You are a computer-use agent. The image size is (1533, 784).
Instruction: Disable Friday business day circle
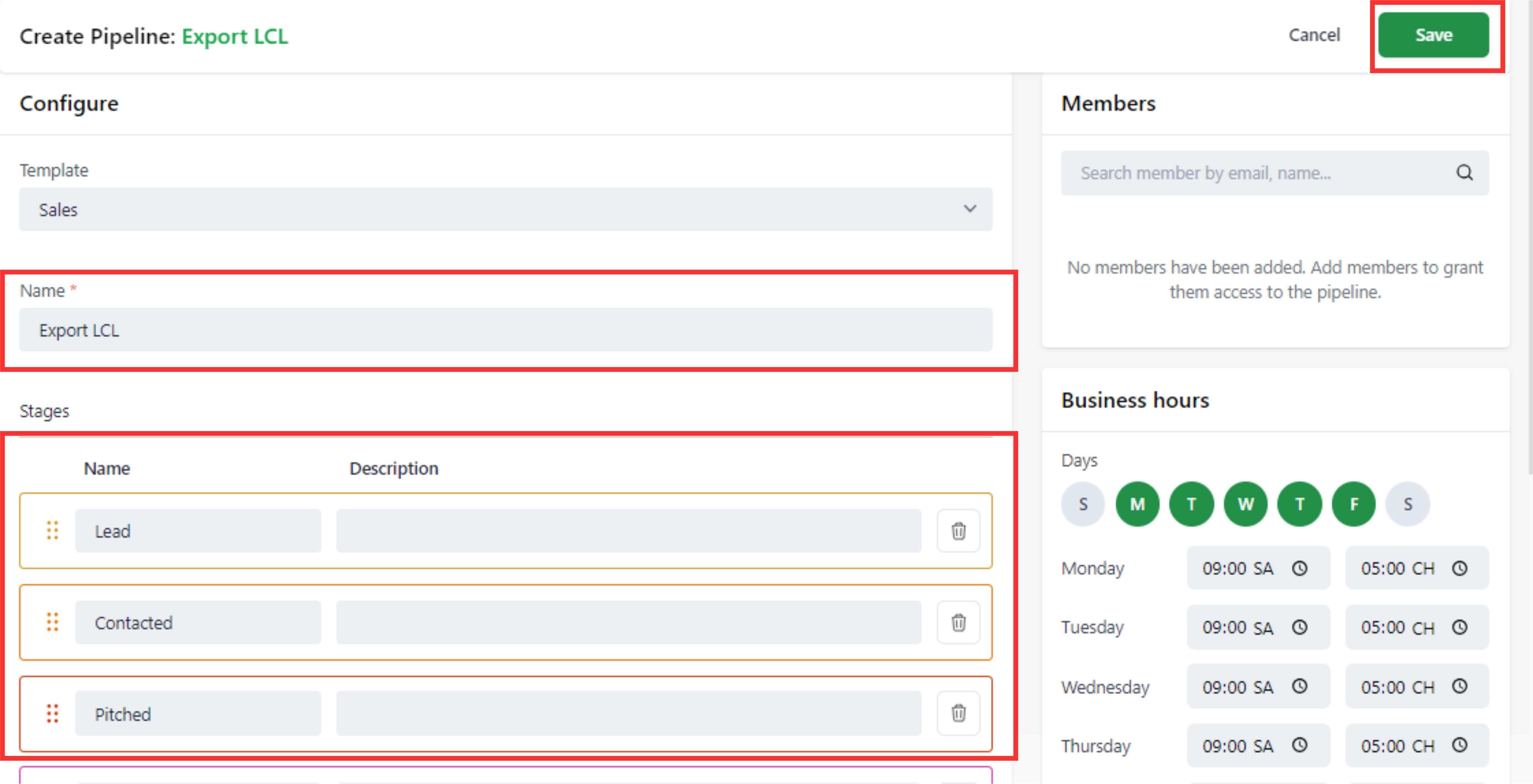click(x=1353, y=504)
